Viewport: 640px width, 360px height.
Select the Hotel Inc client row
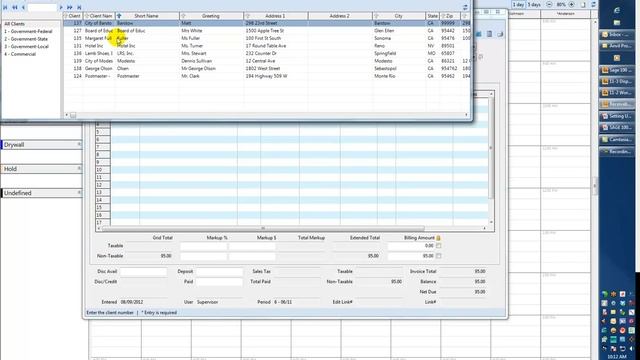click(x=267, y=46)
